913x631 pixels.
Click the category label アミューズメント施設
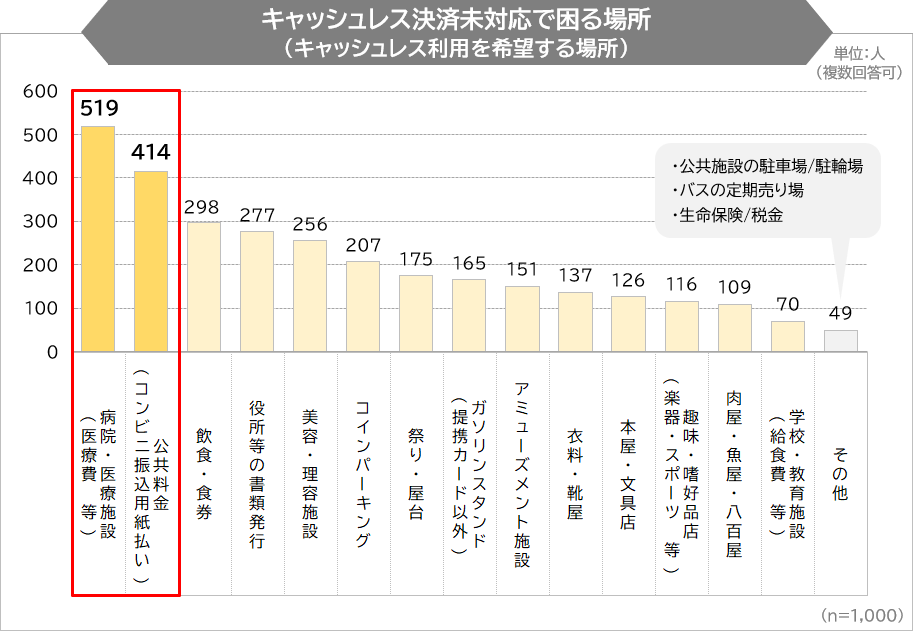(x=522, y=474)
